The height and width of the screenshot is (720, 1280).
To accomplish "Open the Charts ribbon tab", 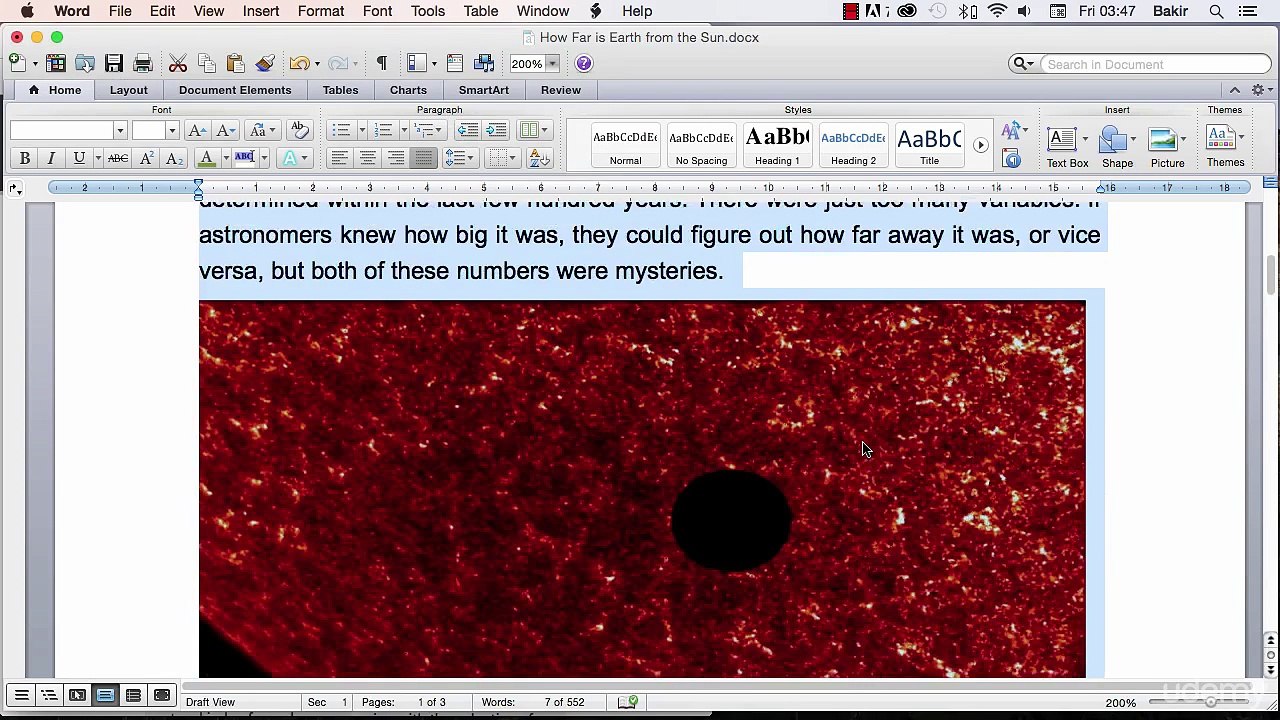I will coord(408,90).
